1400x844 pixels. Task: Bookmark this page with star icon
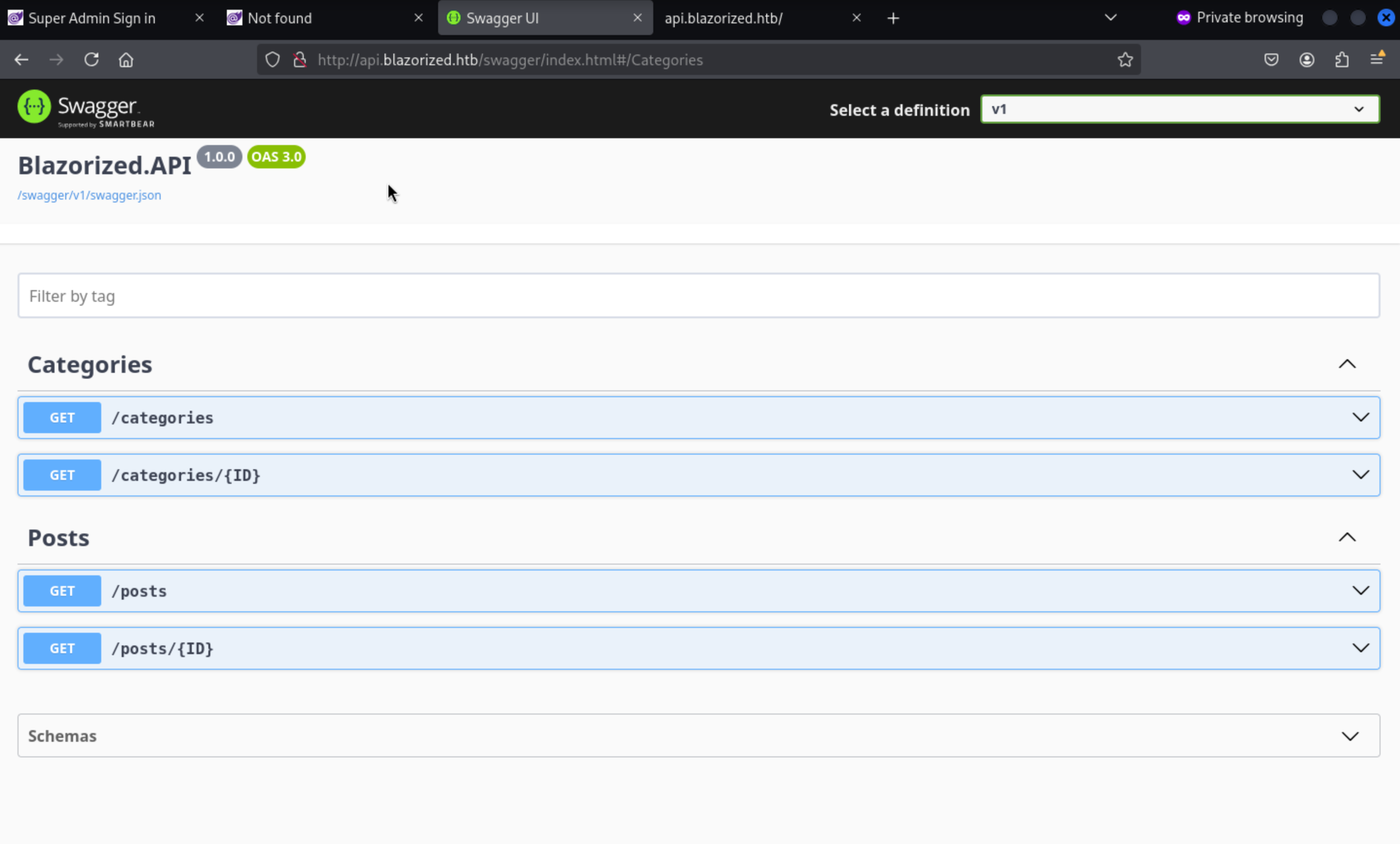[x=1125, y=60]
